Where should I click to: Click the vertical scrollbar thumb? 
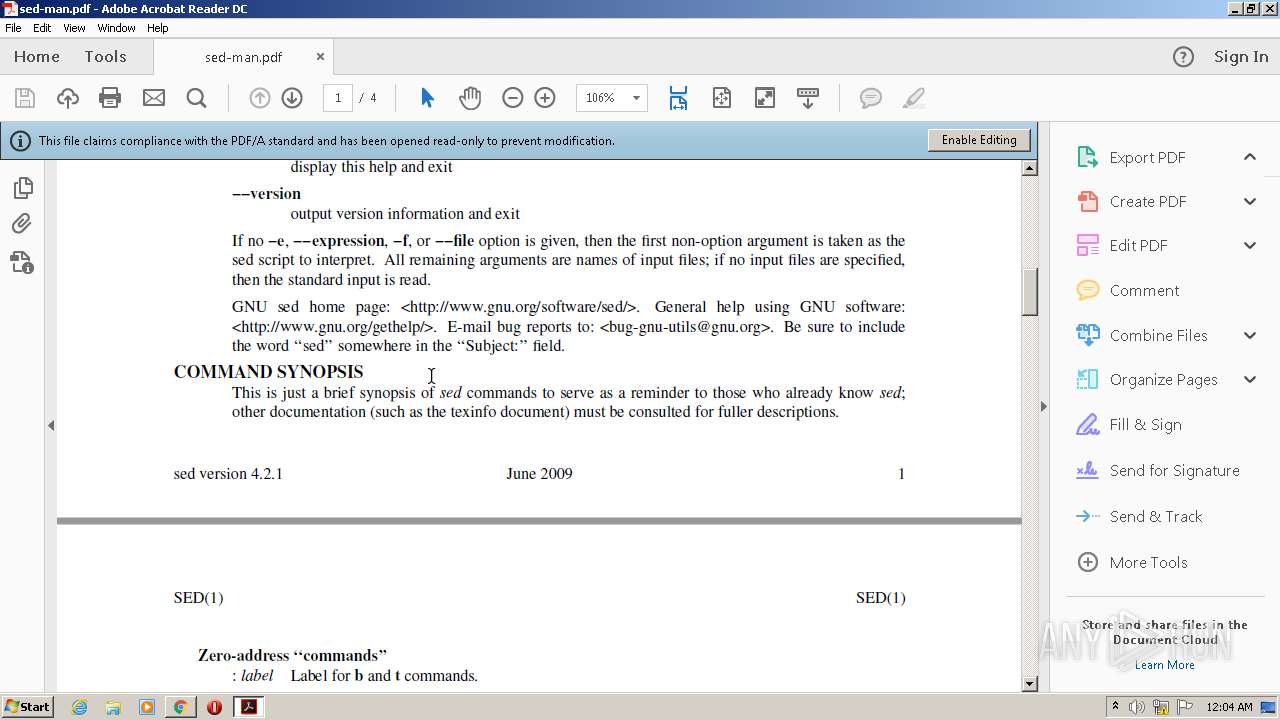click(x=1029, y=290)
